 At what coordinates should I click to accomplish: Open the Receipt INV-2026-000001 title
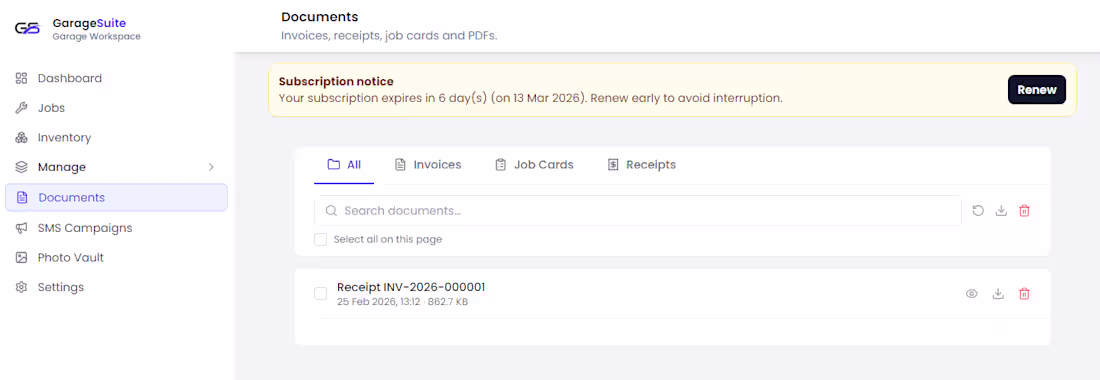411,287
